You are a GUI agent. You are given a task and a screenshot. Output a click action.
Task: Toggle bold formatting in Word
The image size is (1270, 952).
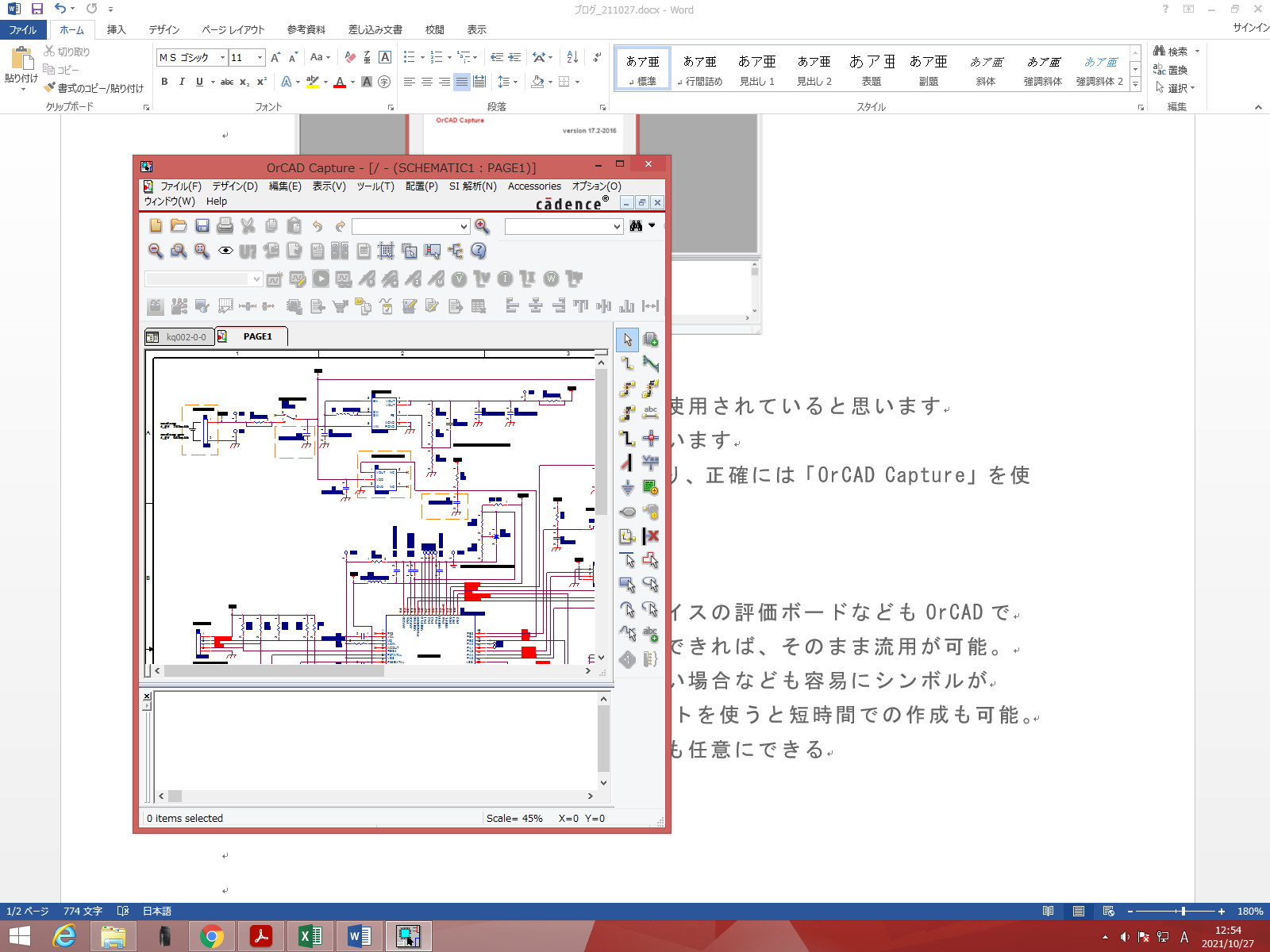pyautogui.click(x=164, y=82)
